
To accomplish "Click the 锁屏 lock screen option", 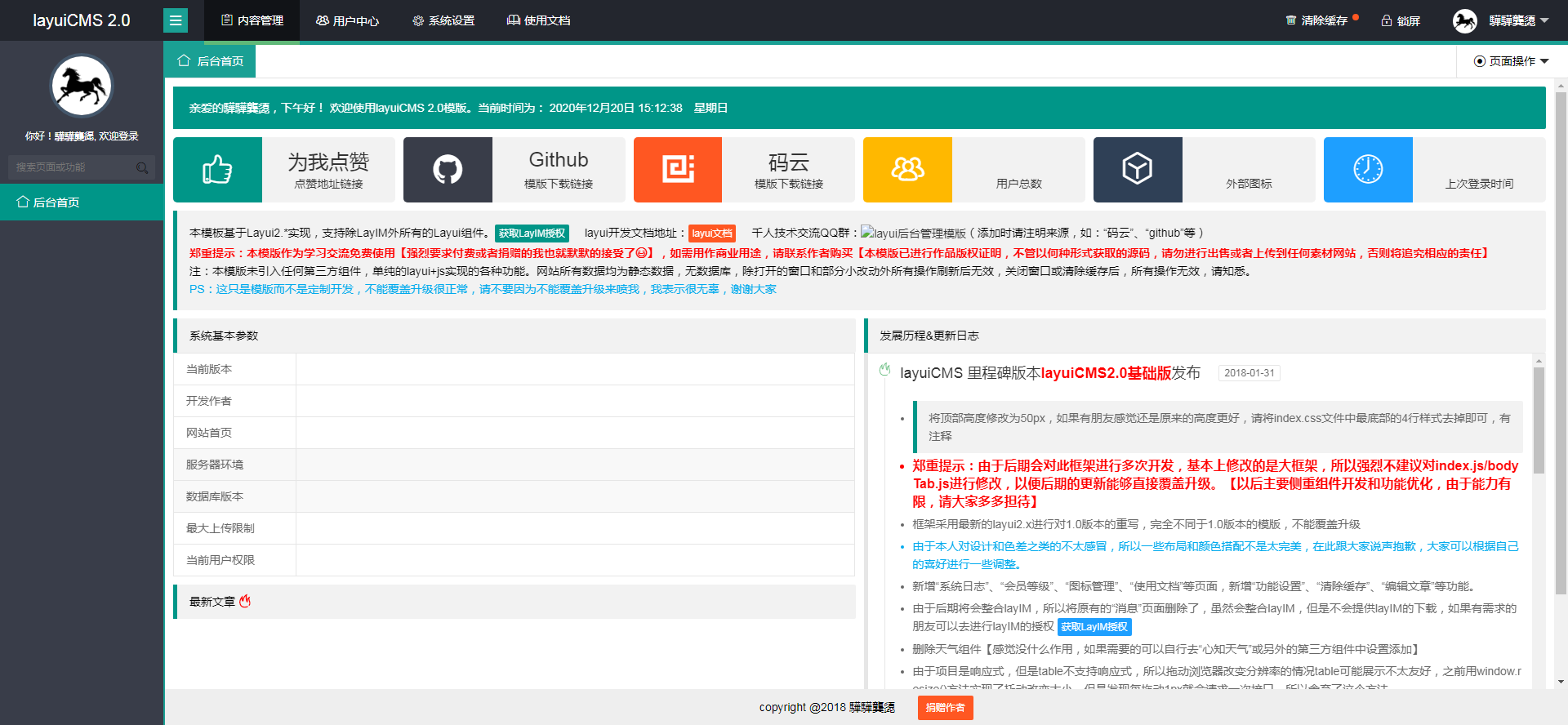I will [x=1401, y=20].
